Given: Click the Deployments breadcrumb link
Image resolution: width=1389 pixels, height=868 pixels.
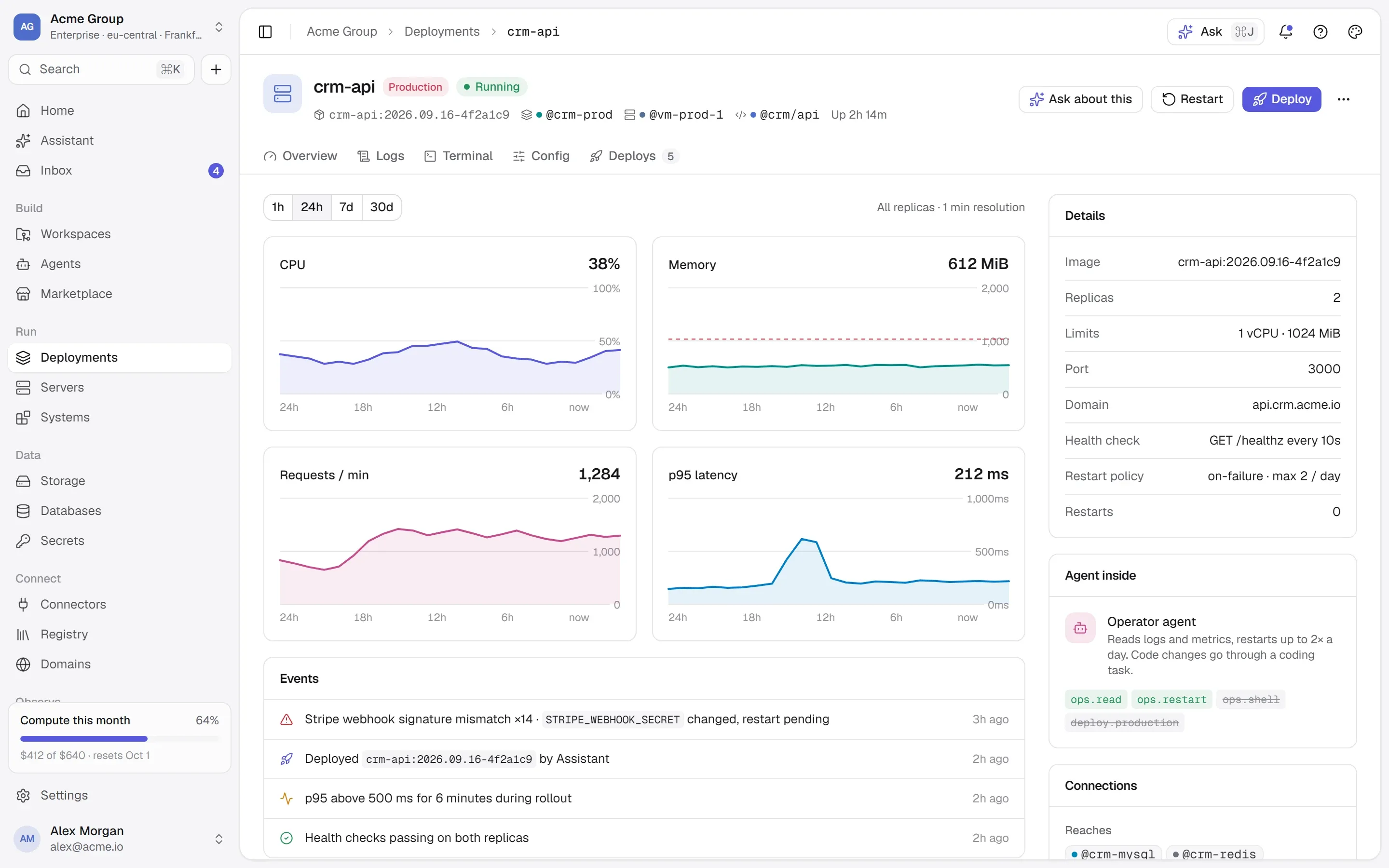Looking at the screenshot, I should click(441, 31).
